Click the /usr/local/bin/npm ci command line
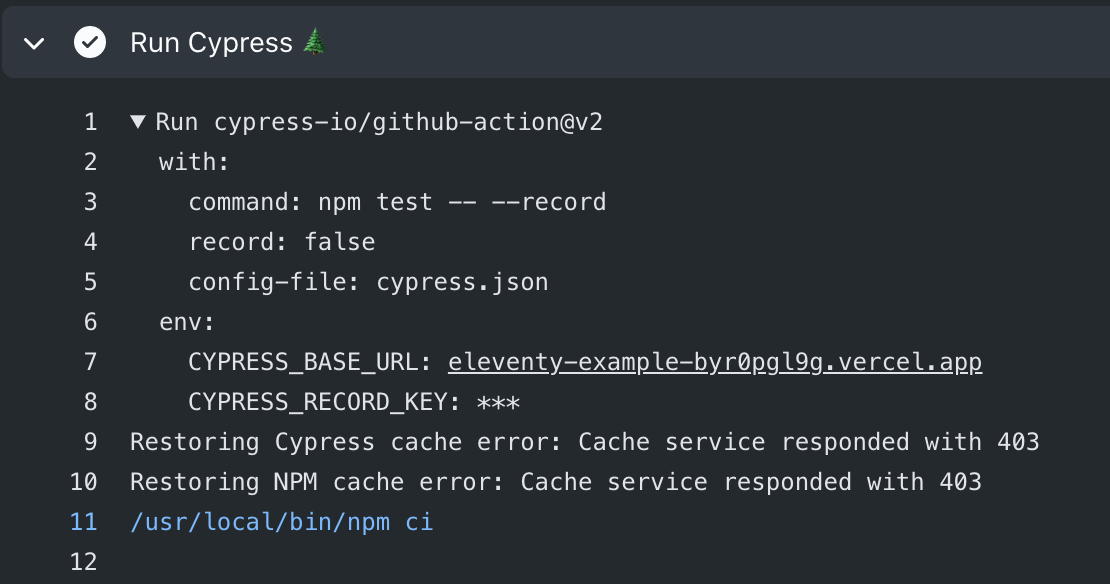Image resolution: width=1110 pixels, height=584 pixels. 282,522
